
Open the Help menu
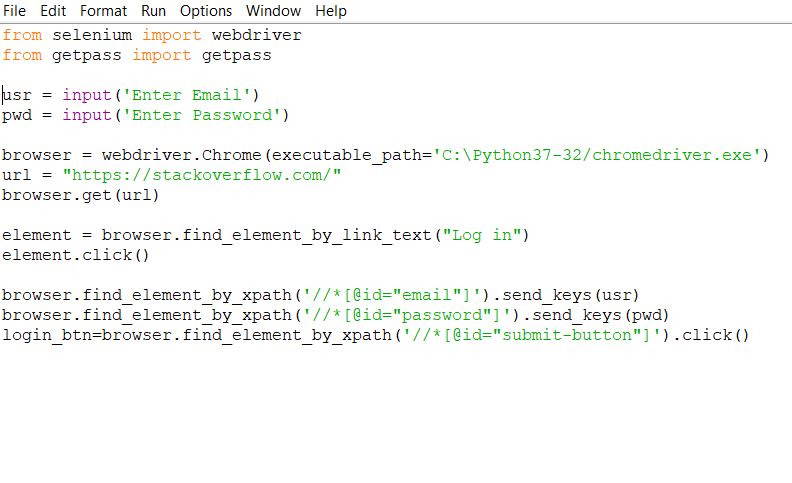[331, 11]
